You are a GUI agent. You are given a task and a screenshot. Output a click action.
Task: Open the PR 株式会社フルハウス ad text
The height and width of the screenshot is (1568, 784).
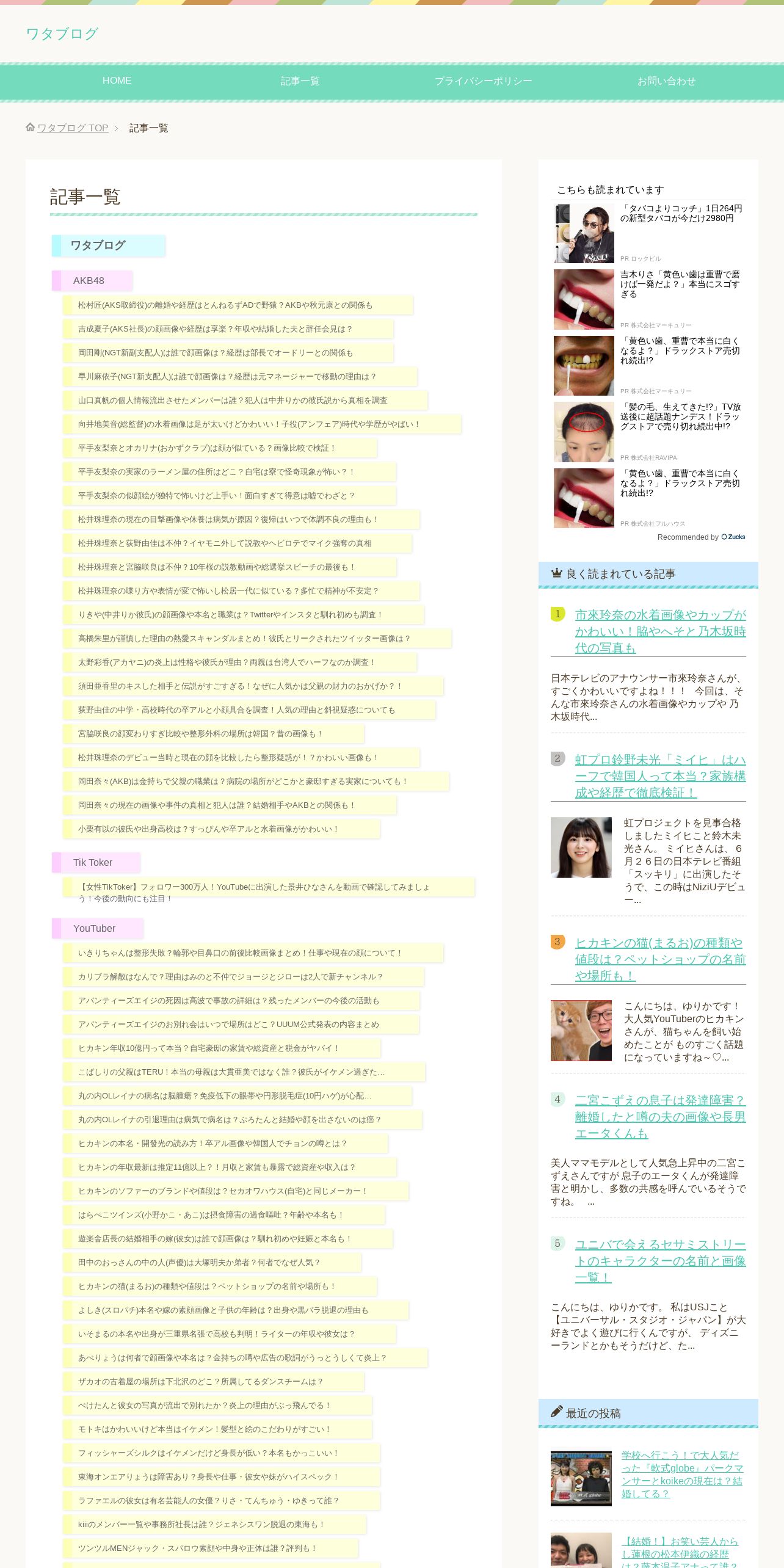point(653,523)
